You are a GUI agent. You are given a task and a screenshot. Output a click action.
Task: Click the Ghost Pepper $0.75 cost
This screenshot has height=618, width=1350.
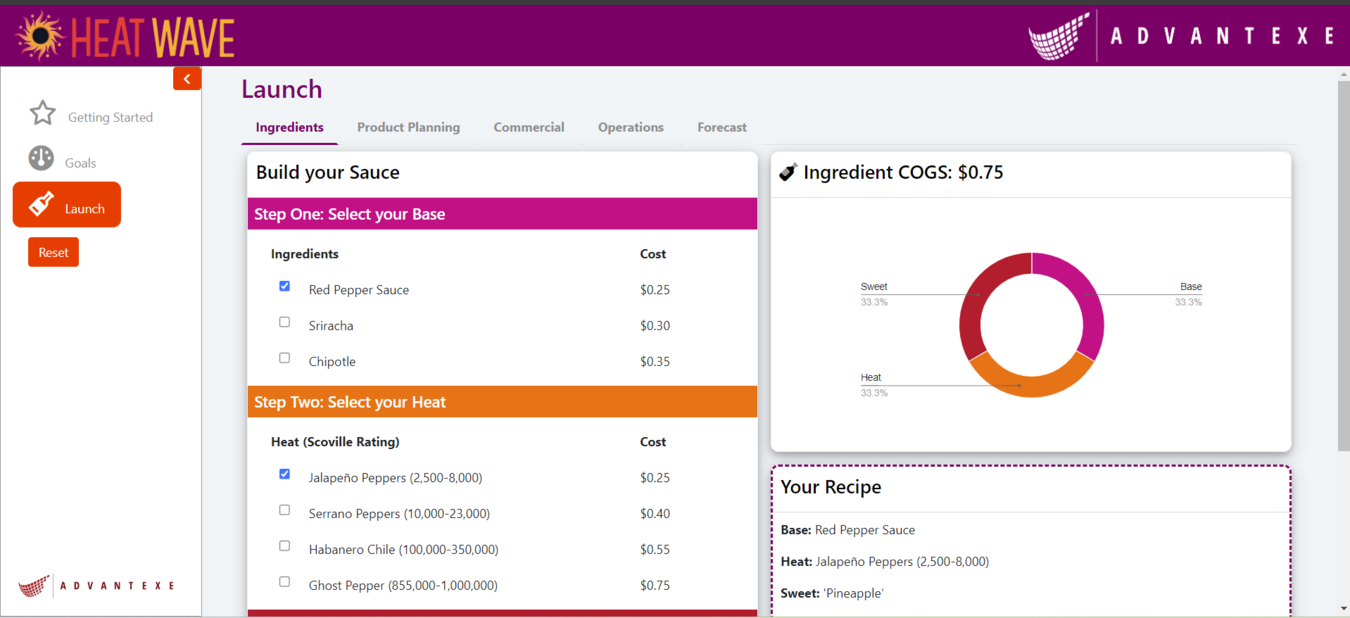click(655, 586)
